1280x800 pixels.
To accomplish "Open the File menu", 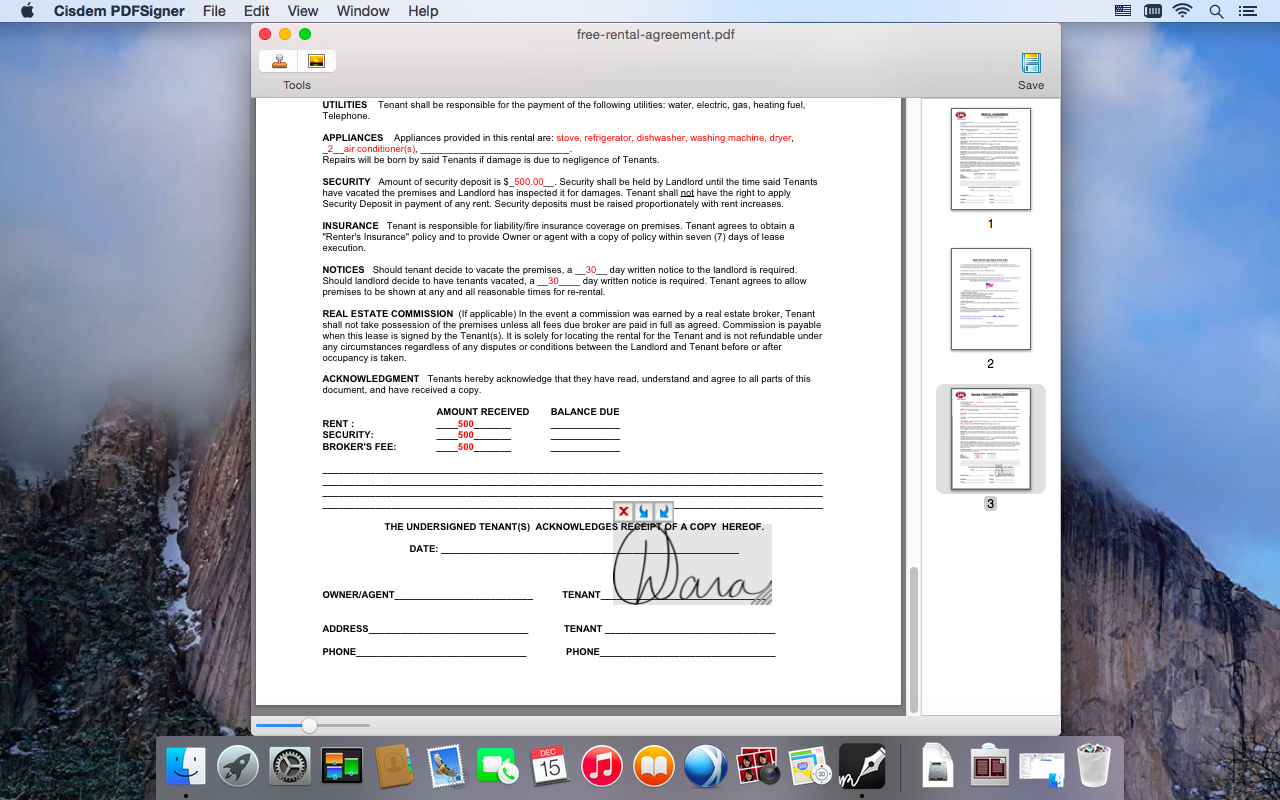I will 214,11.
